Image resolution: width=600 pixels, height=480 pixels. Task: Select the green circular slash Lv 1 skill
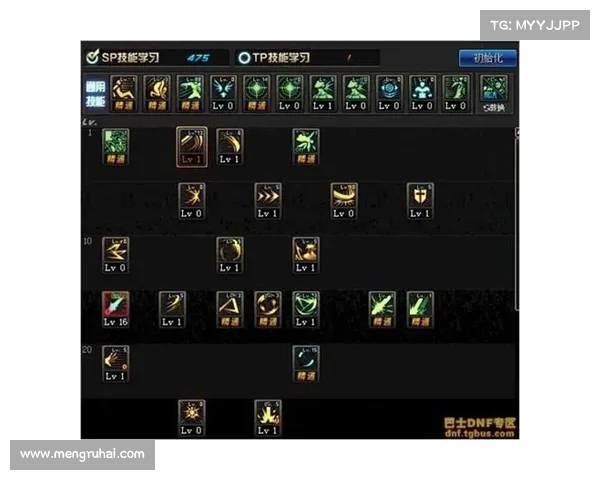305,309
